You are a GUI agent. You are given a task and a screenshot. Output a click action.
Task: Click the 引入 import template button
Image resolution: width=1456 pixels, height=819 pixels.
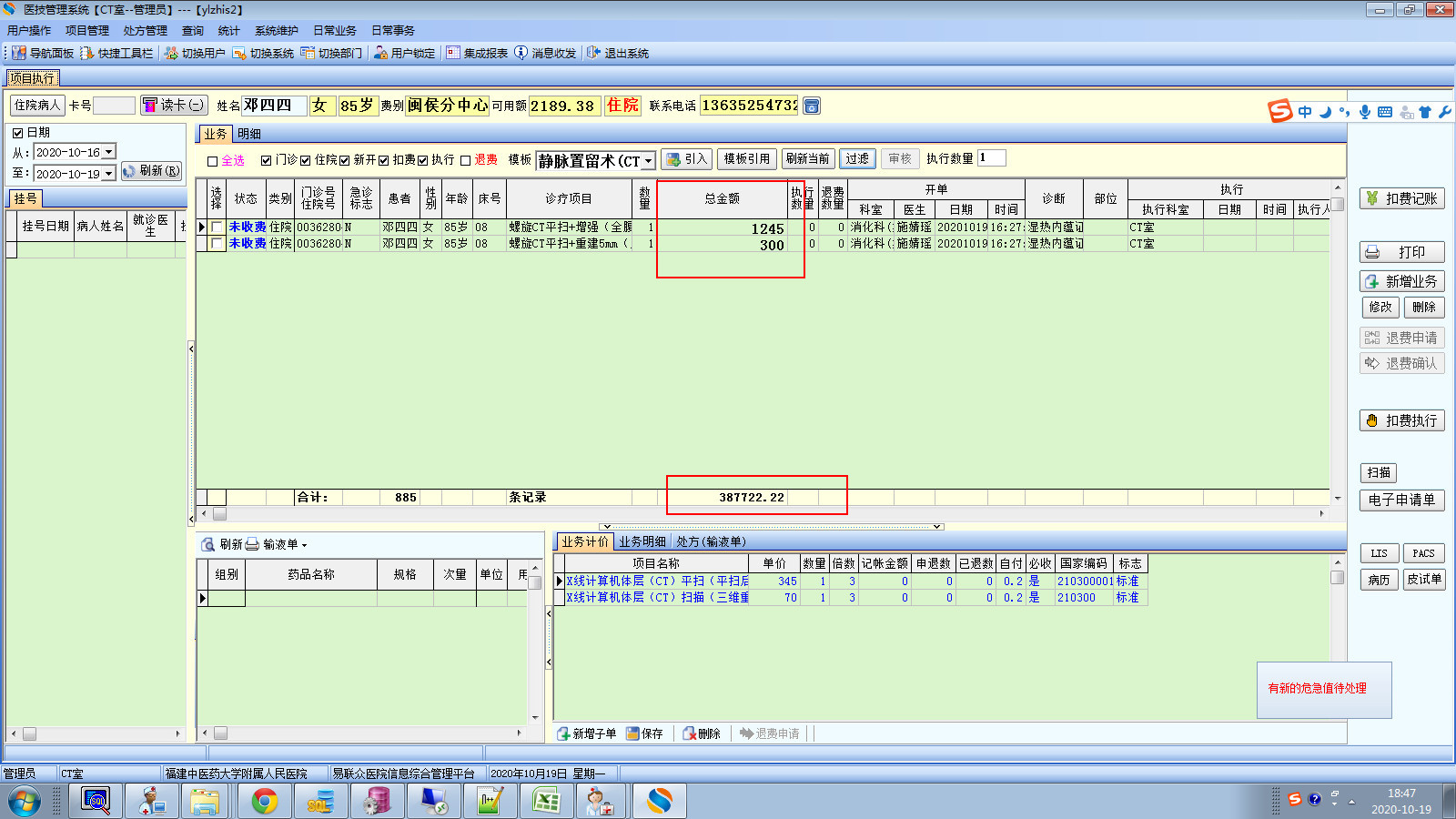(686, 159)
